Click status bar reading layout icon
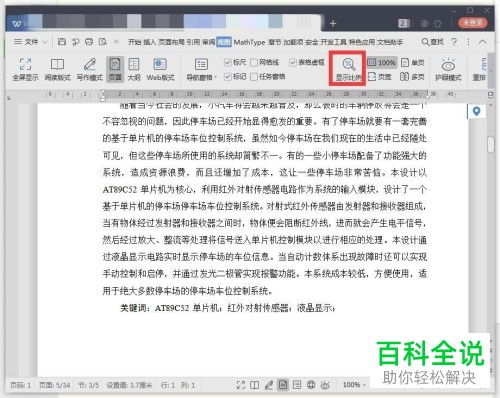Screen dimensions: 500x398 pyautogui.click(x=255, y=385)
